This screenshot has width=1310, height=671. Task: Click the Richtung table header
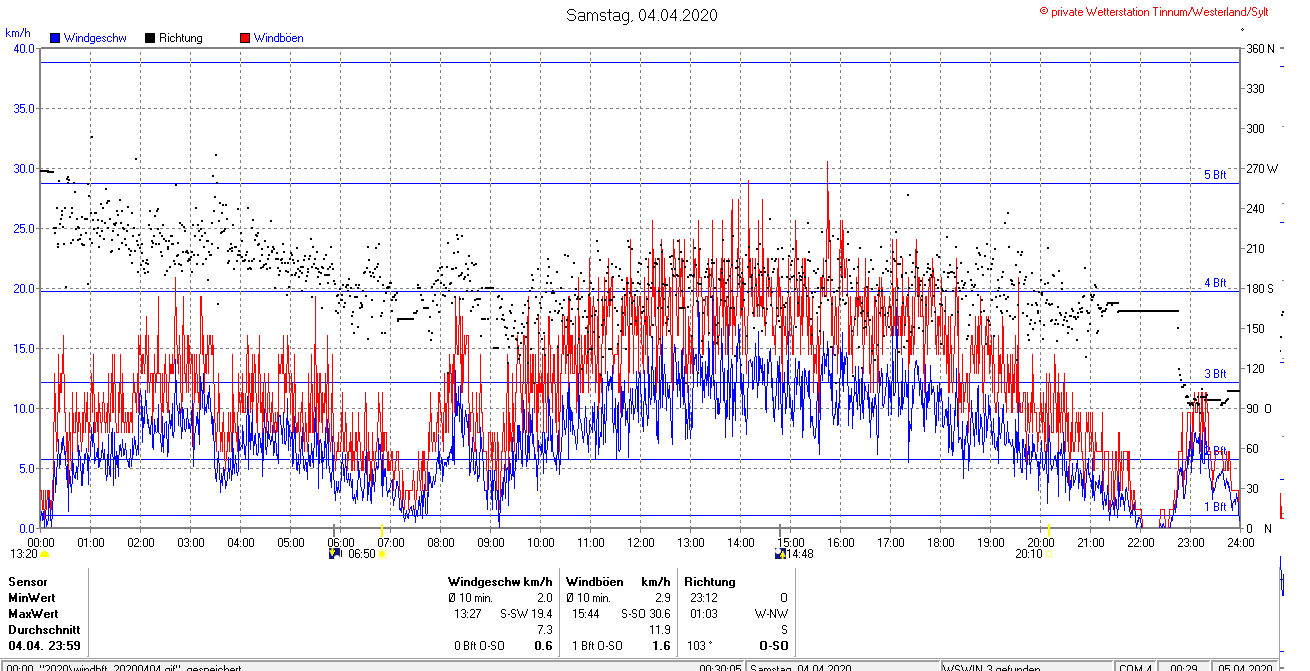point(710,581)
